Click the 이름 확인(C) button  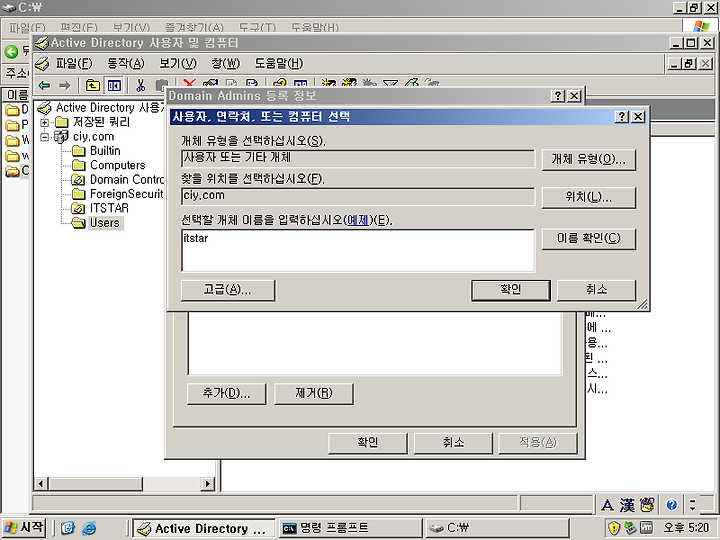tap(589, 239)
